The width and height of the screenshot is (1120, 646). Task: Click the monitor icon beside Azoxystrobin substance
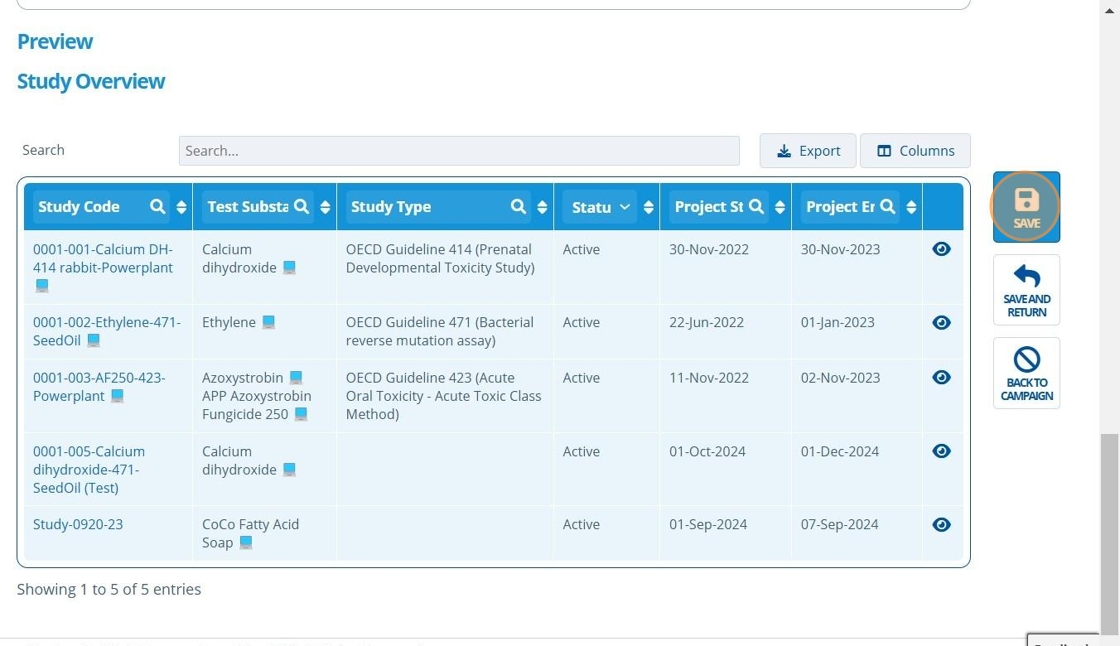coord(296,377)
